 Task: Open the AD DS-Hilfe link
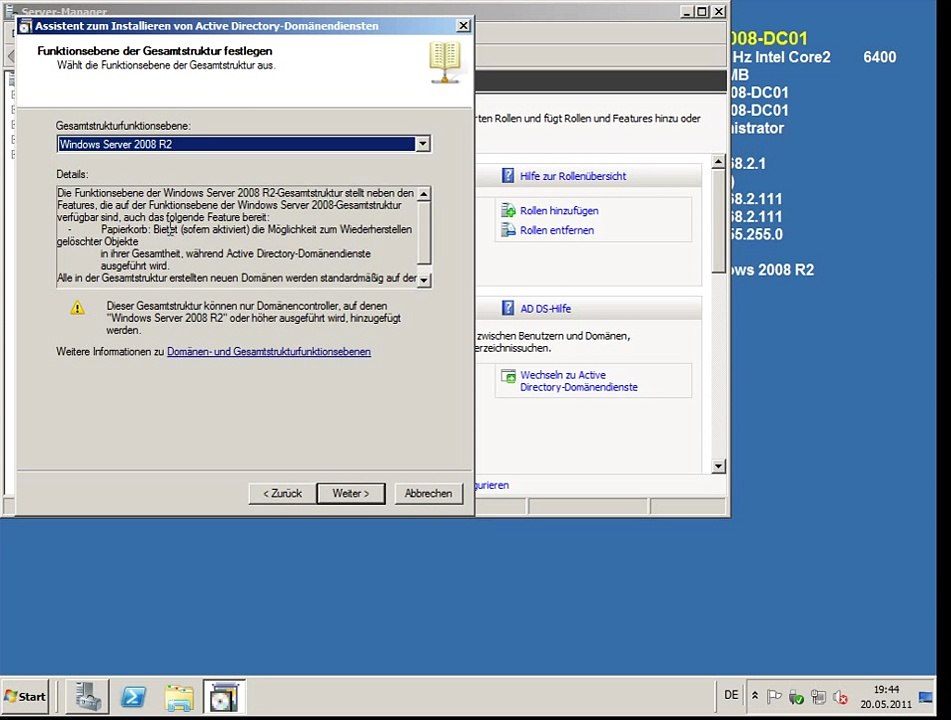pyautogui.click(x=545, y=309)
